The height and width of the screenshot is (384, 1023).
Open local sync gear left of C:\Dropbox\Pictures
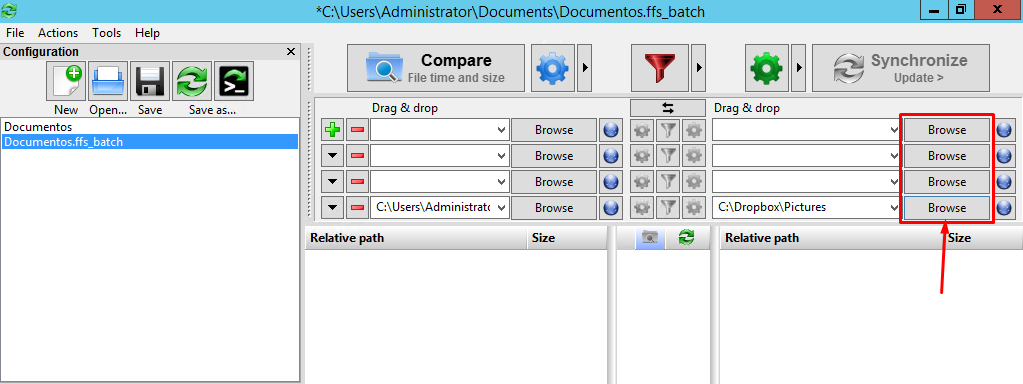click(x=693, y=208)
